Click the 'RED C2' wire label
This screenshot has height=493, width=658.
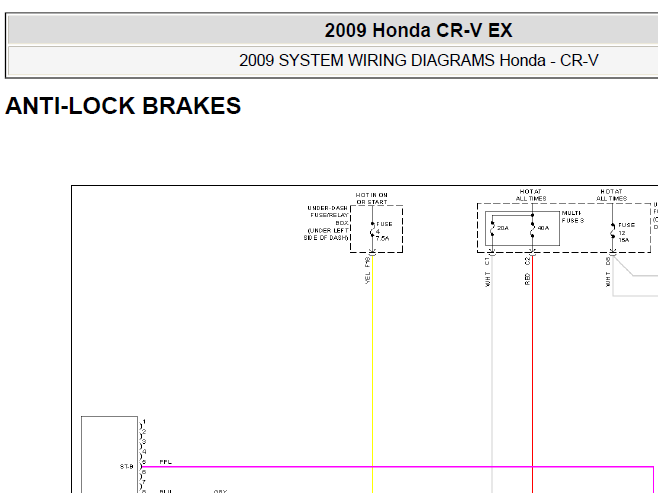527,271
